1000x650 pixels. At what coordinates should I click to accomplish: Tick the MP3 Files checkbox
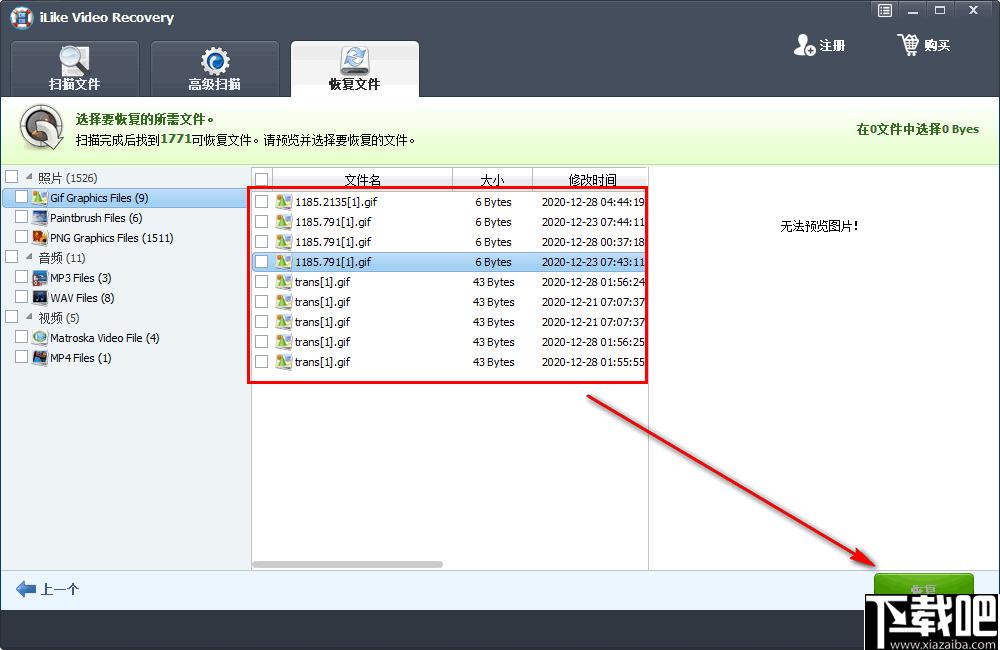point(21,277)
